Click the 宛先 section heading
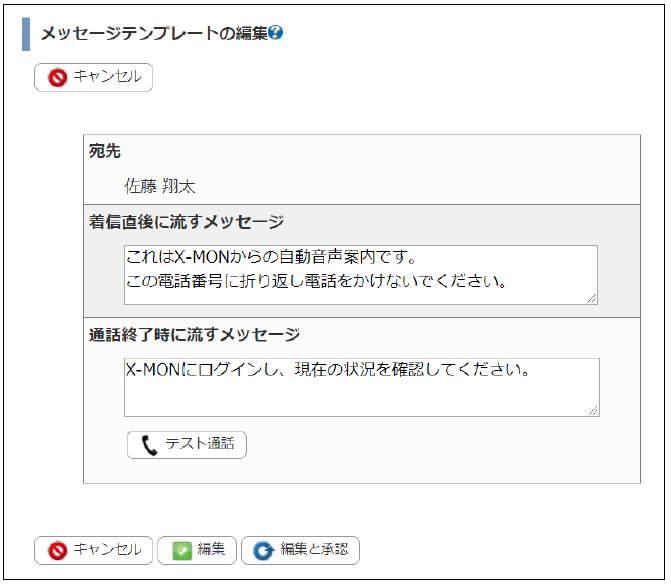This screenshot has height=584, width=671. point(105,151)
